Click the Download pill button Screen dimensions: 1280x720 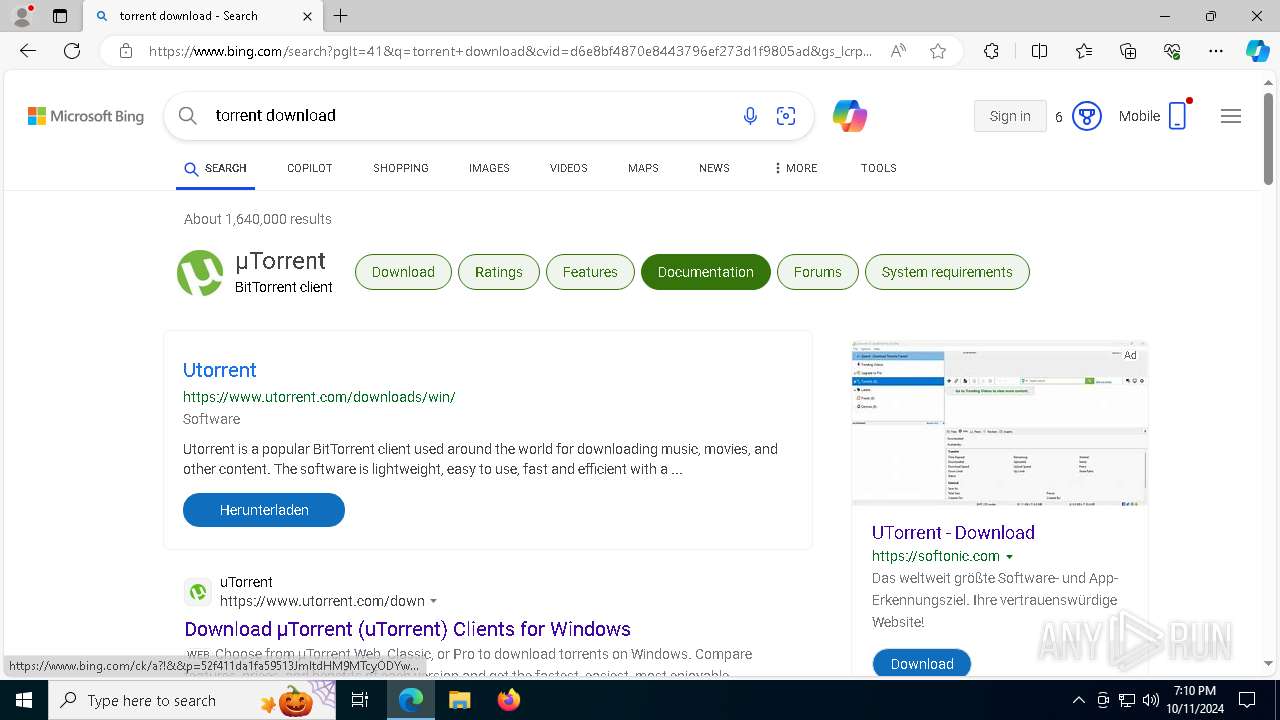[403, 272]
